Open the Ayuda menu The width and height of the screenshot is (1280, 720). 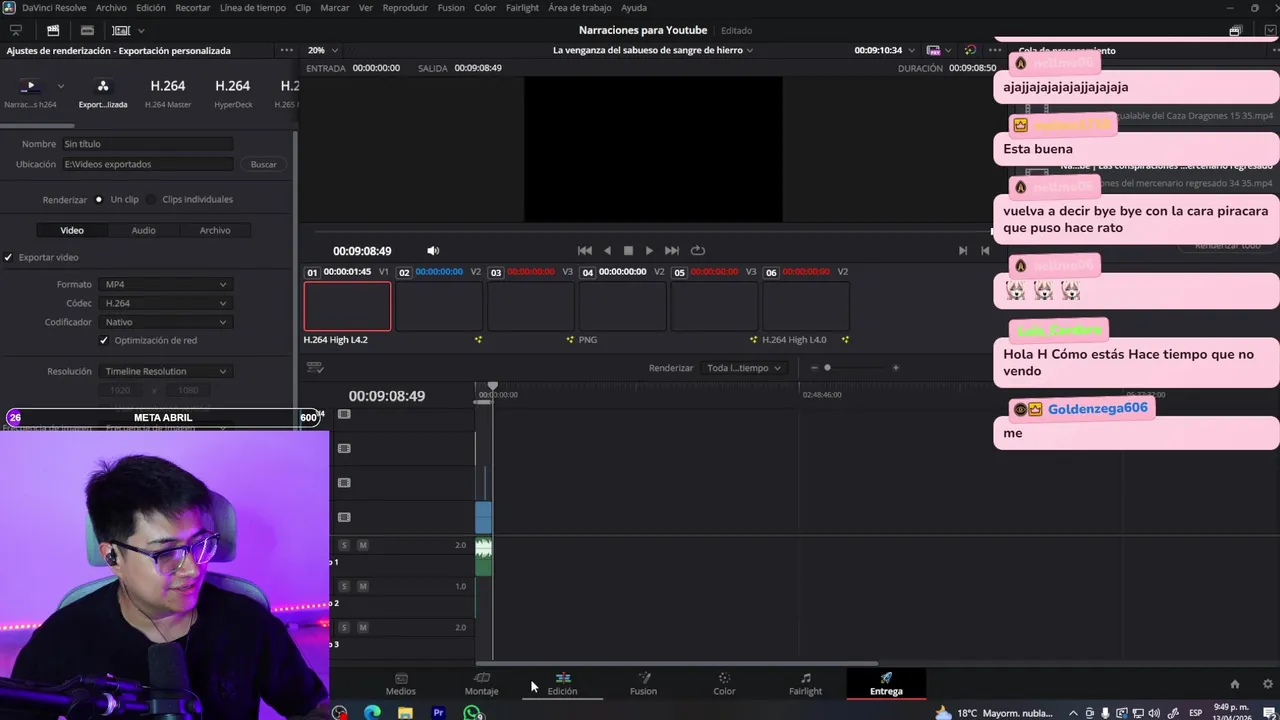click(634, 8)
